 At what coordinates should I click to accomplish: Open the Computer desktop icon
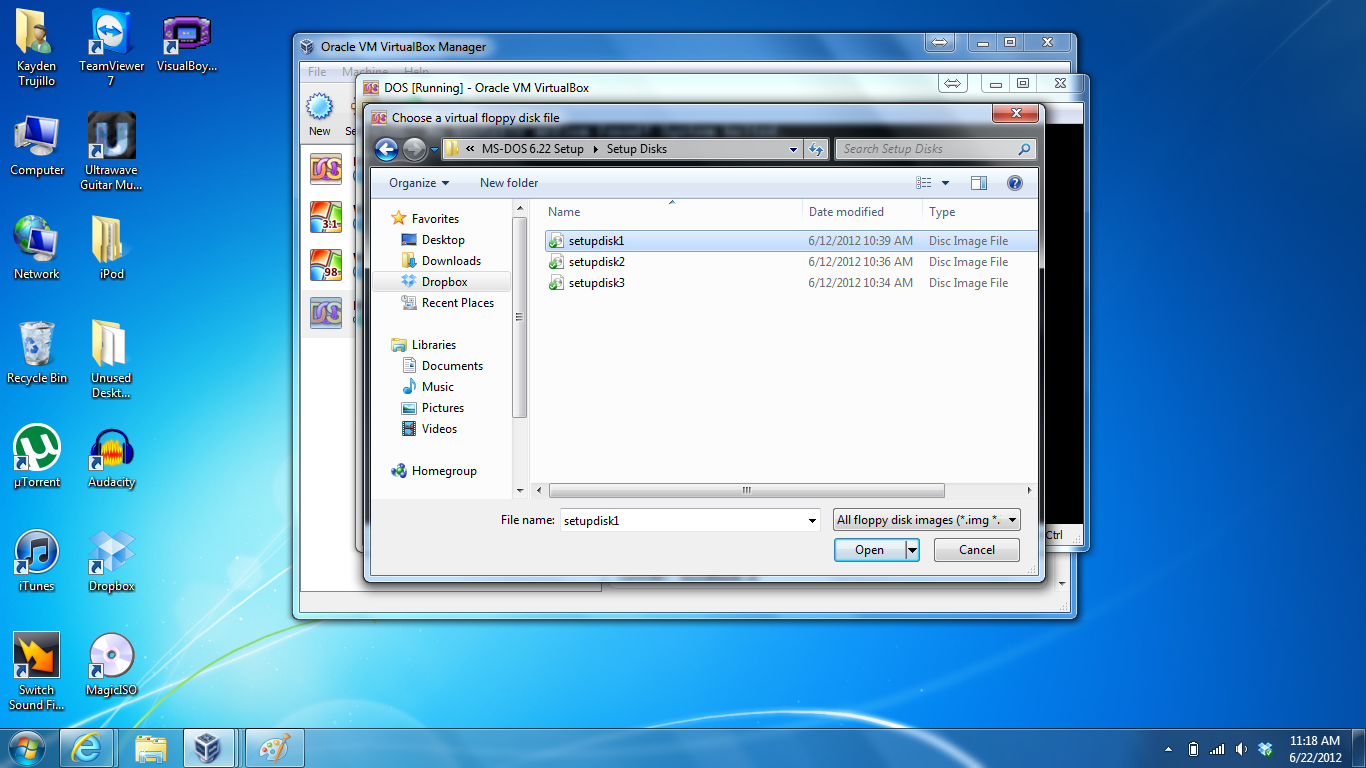point(36,145)
